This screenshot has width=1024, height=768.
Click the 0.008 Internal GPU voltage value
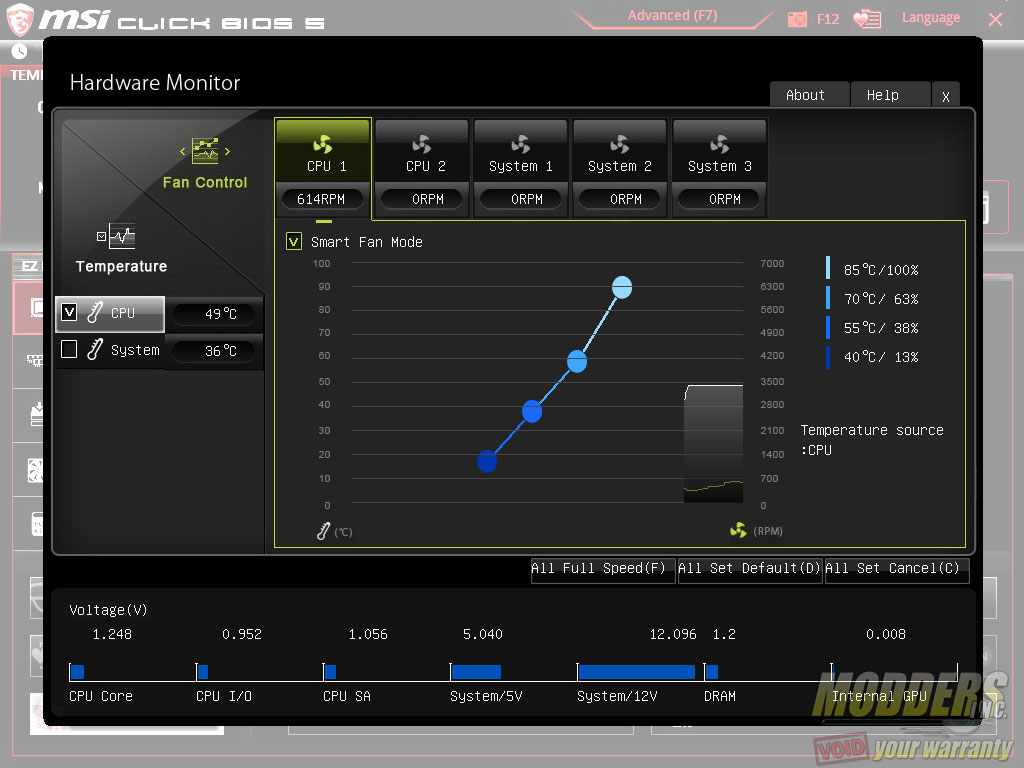[x=886, y=634]
